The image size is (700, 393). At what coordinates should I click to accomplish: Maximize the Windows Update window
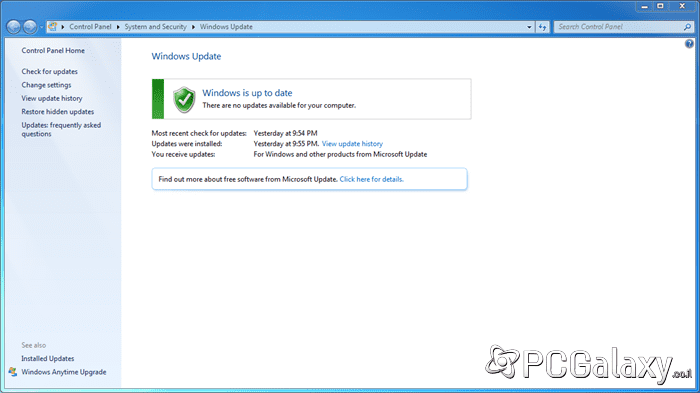tap(660, 6)
